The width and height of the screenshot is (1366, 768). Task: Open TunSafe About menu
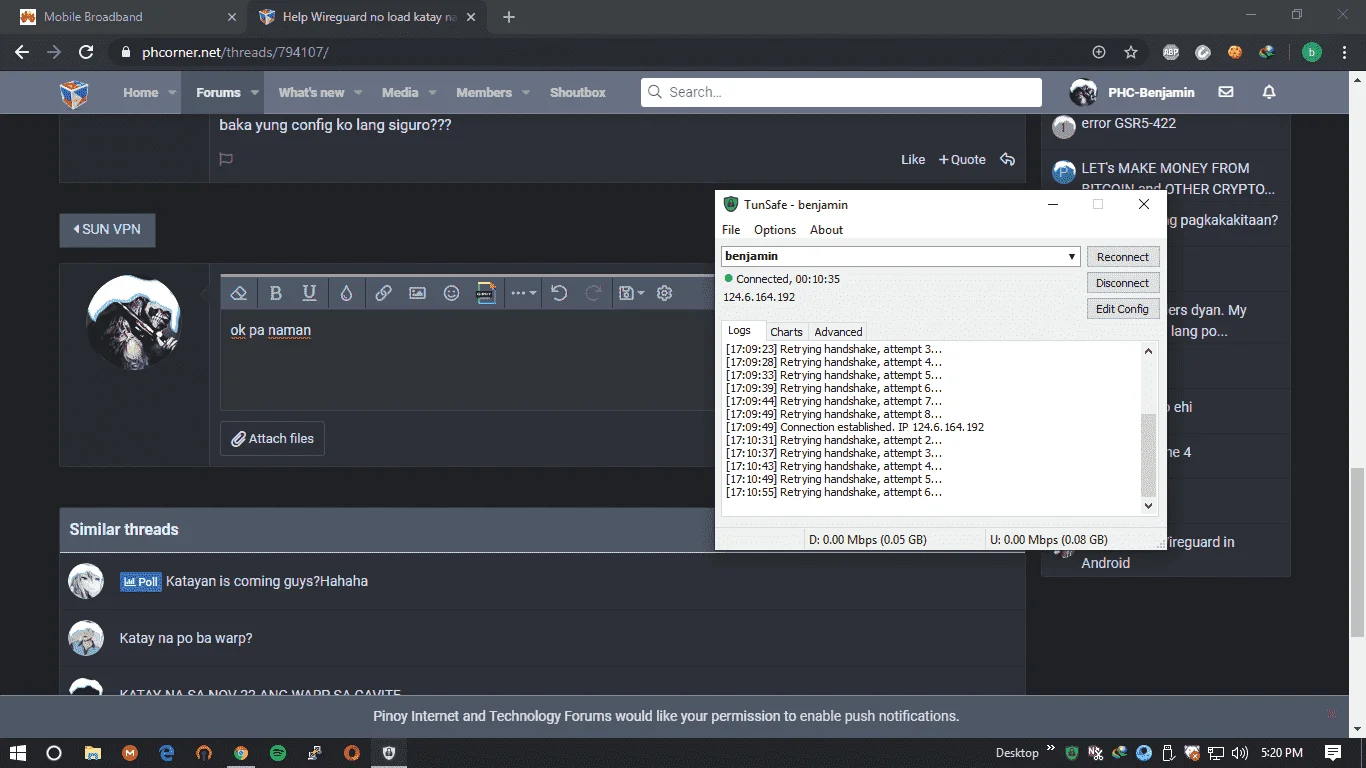[x=826, y=230]
